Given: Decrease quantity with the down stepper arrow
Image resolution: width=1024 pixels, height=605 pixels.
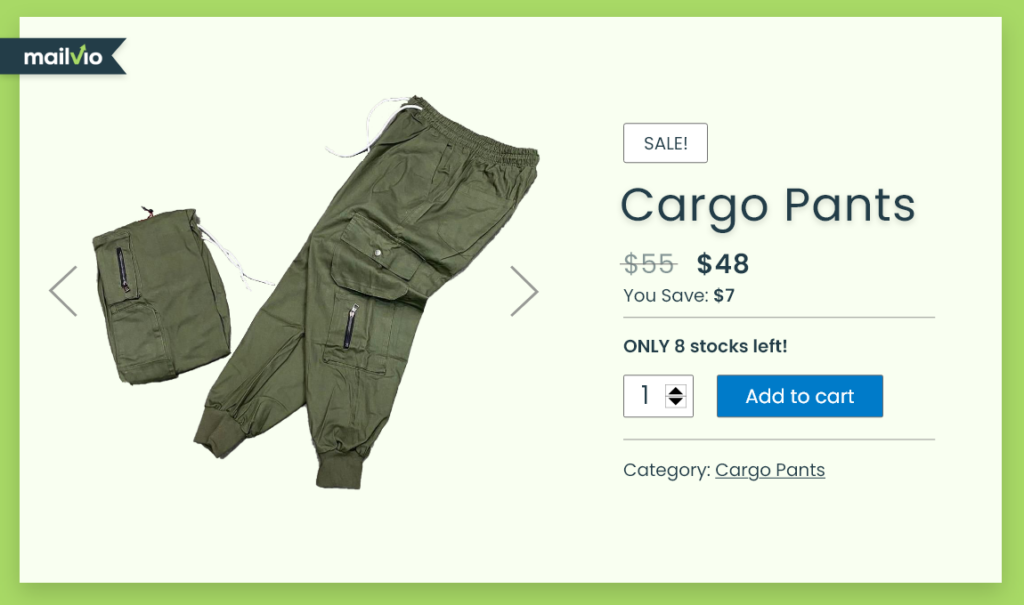Looking at the screenshot, I should click(x=675, y=401).
